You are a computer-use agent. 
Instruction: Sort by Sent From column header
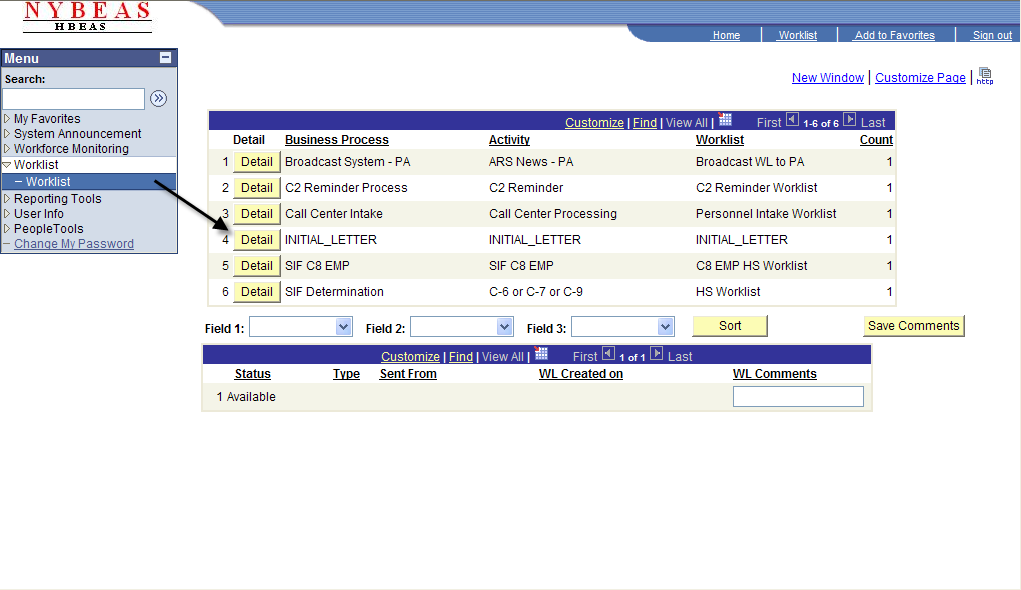408,374
